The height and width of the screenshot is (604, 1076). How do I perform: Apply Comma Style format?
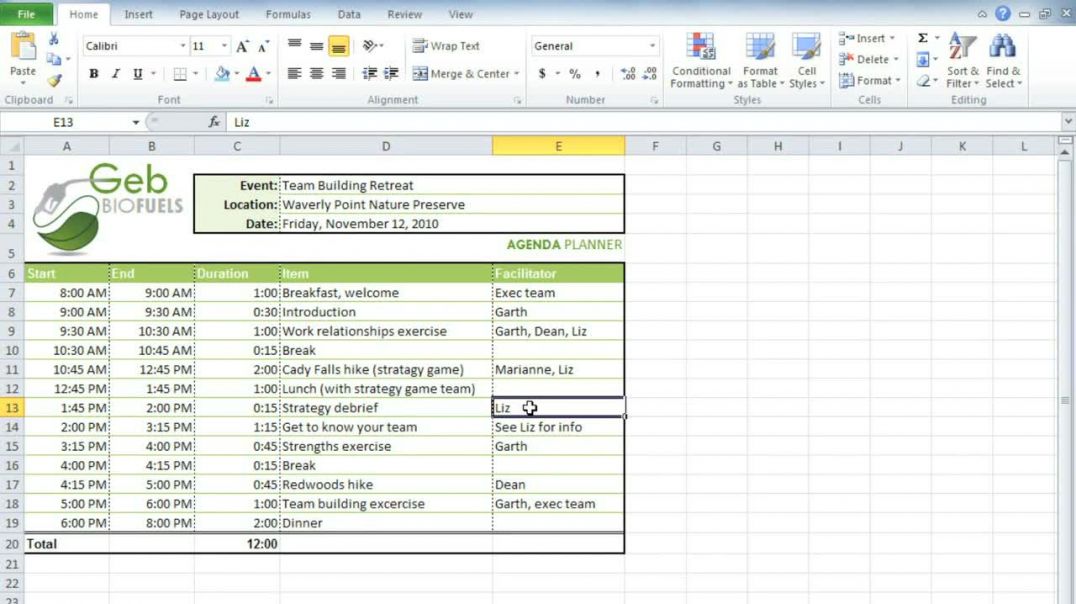point(597,73)
